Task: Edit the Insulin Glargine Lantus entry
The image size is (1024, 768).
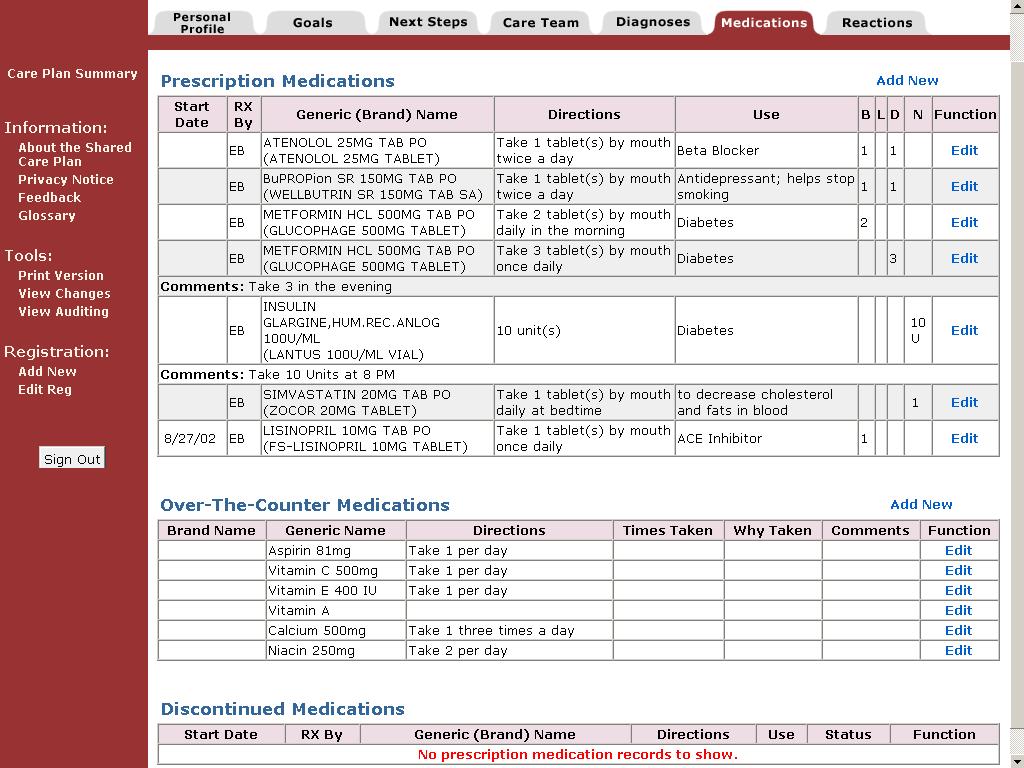Action: pos(964,330)
